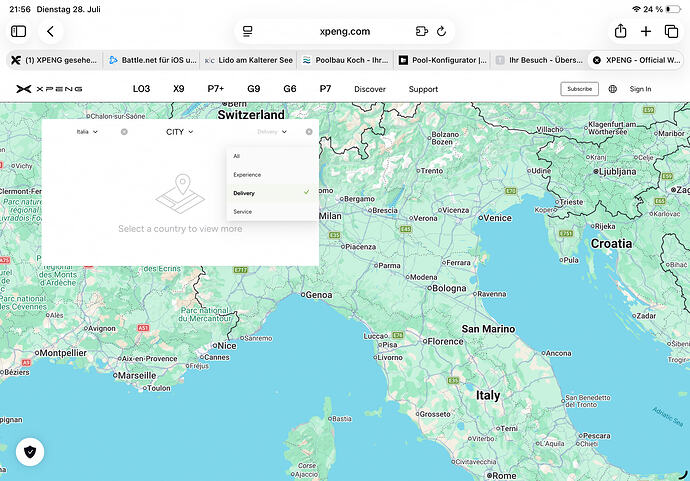Expand the CITY dropdown
This screenshot has height=481, width=690.
coord(180,132)
